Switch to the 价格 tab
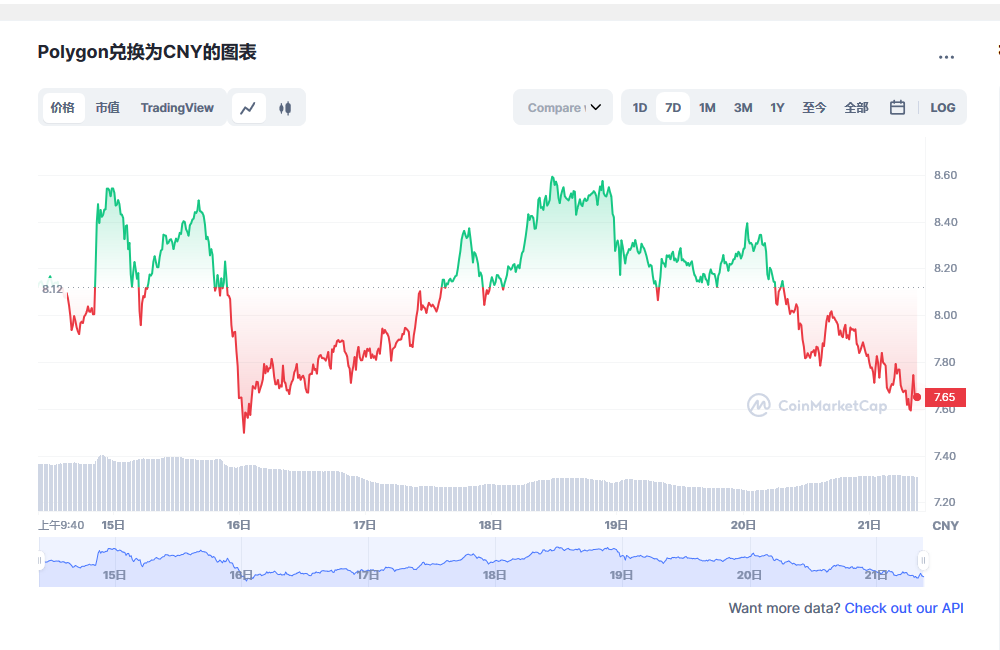This screenshot has height=650, width=1000. 63,107
